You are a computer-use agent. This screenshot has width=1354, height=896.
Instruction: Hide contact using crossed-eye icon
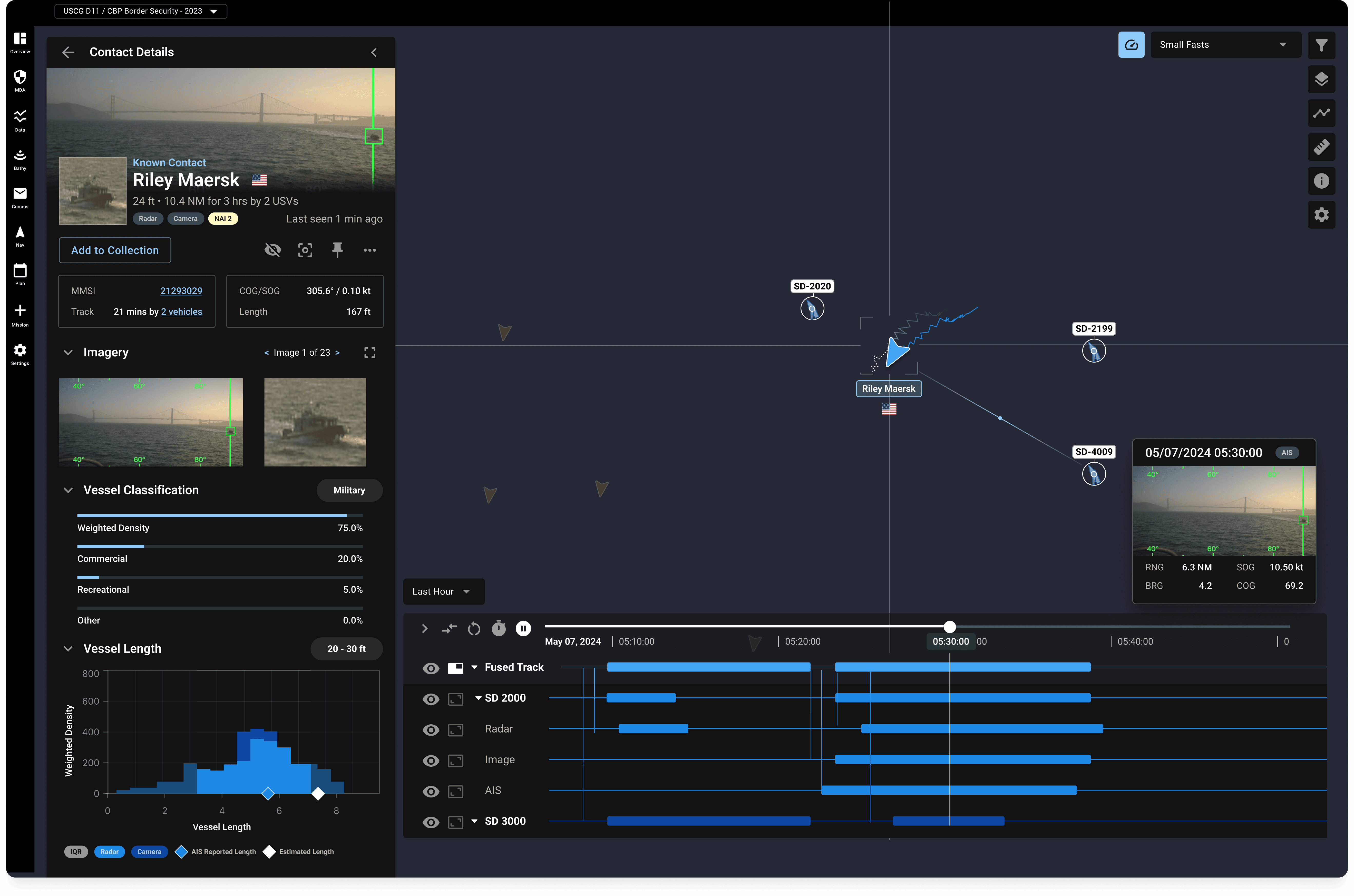click(x=272, y=250)
